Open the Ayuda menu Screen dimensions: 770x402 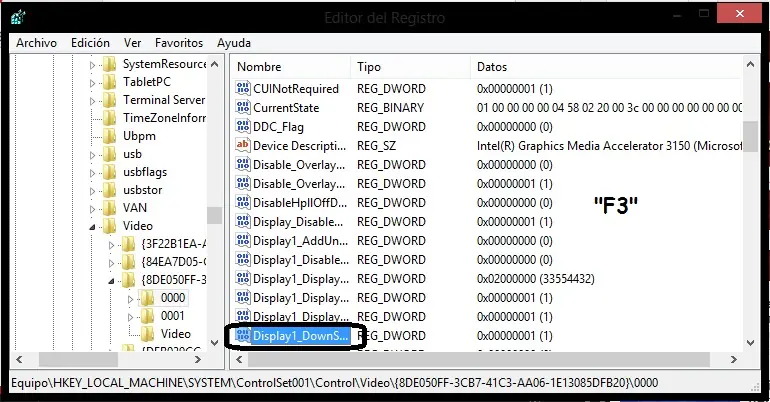click(x=234, y=43)
